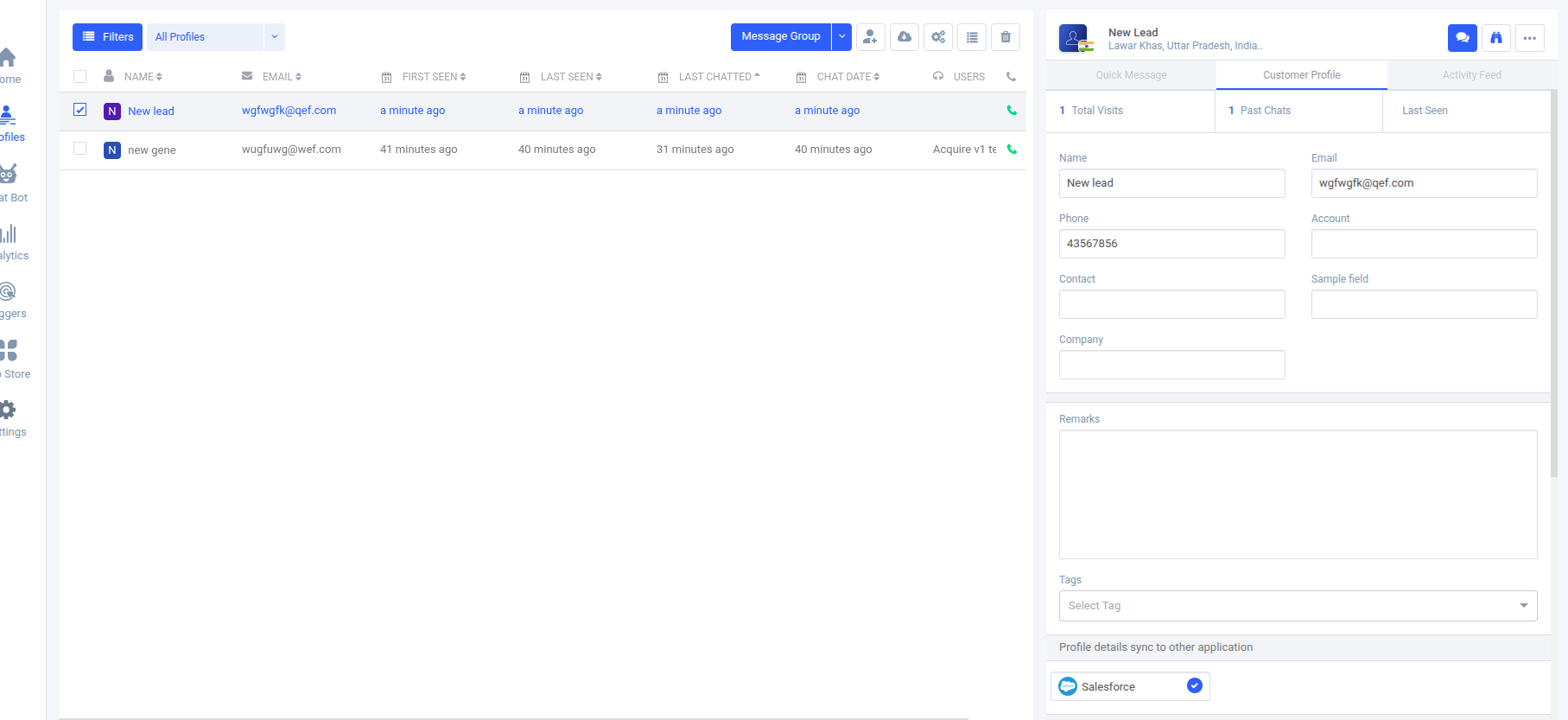
Task: Switch to the Quick Message tab
Action: point(1131,75)
